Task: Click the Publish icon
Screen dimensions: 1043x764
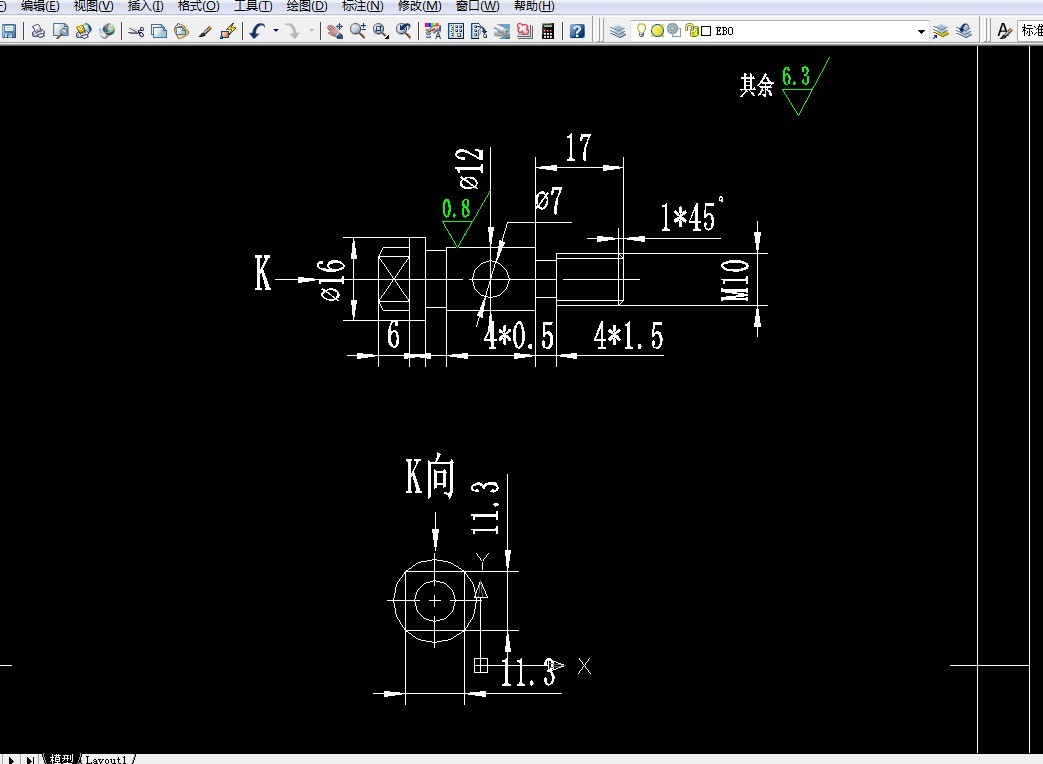Action: pos(83,31)
